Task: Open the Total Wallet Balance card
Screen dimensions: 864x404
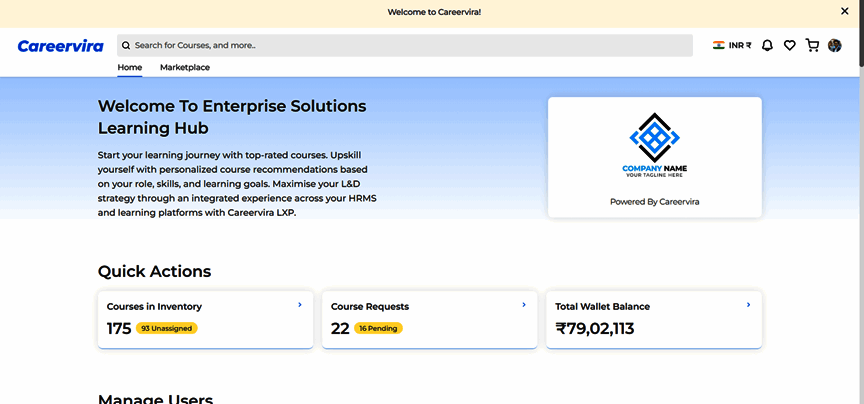Action: pyautogui.click(x=654, y=320)
